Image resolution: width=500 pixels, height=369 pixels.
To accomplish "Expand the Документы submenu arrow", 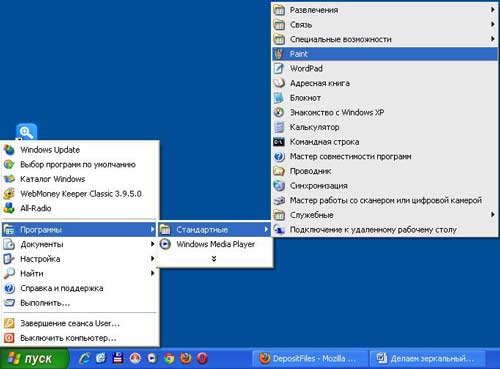I will (x=152, y=244).
